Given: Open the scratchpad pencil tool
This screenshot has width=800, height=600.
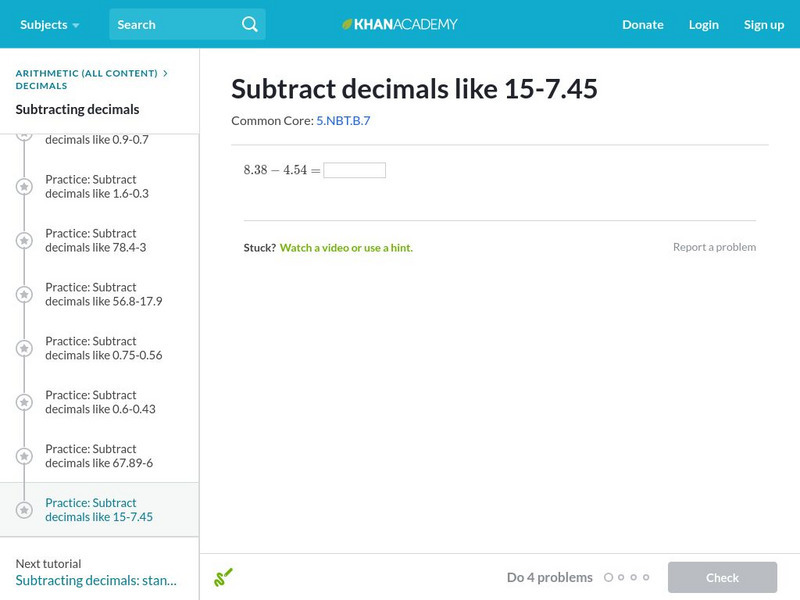Looking at the screenshot, I should click(223, 577).
